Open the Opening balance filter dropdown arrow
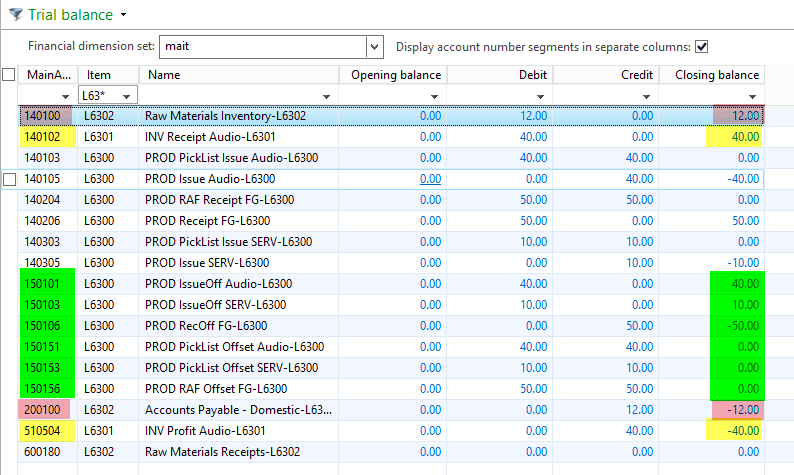The image size is (794, 475). (x=434, y=95)
